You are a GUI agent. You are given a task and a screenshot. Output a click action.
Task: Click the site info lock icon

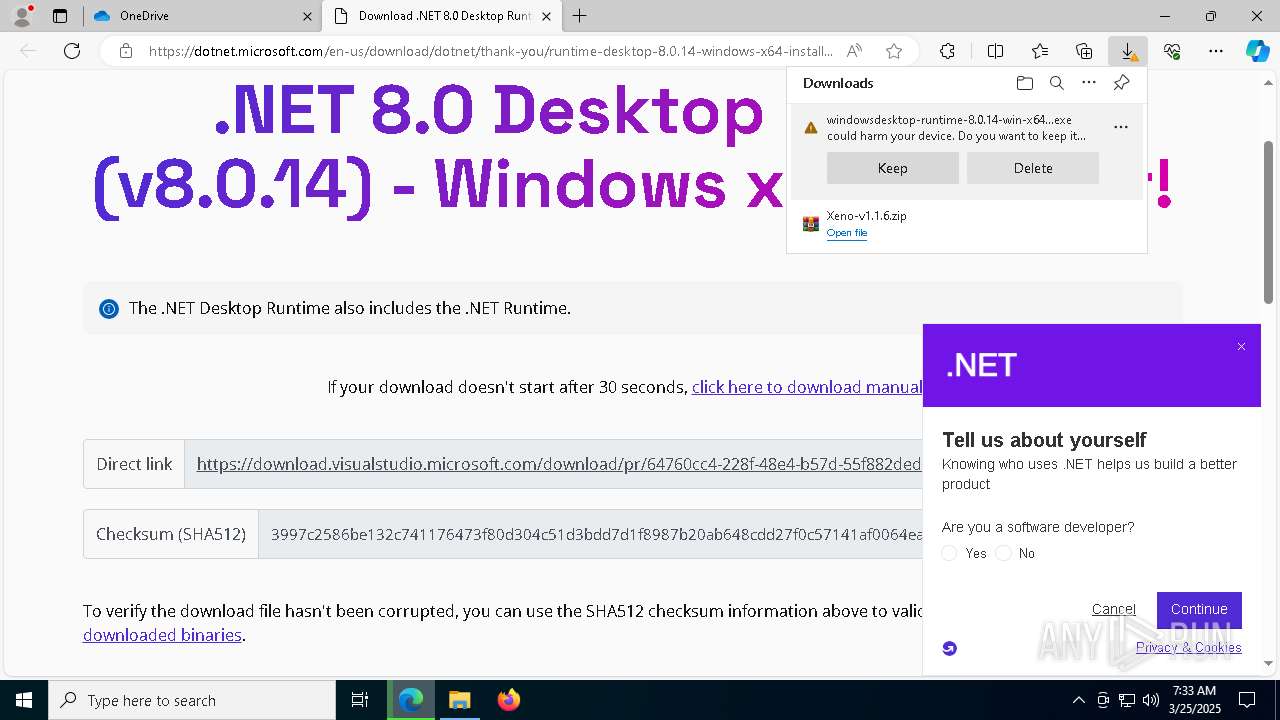[126, 51]
